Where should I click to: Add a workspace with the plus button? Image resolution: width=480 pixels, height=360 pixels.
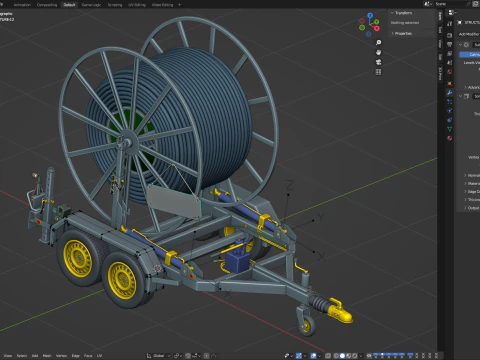[x=180, y=5]
